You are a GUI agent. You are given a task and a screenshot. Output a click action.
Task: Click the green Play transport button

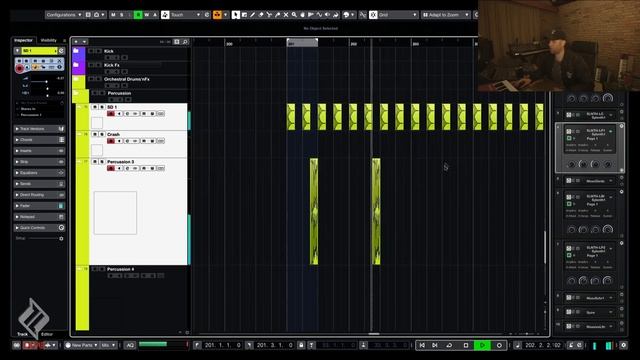[x=482, y=345]
